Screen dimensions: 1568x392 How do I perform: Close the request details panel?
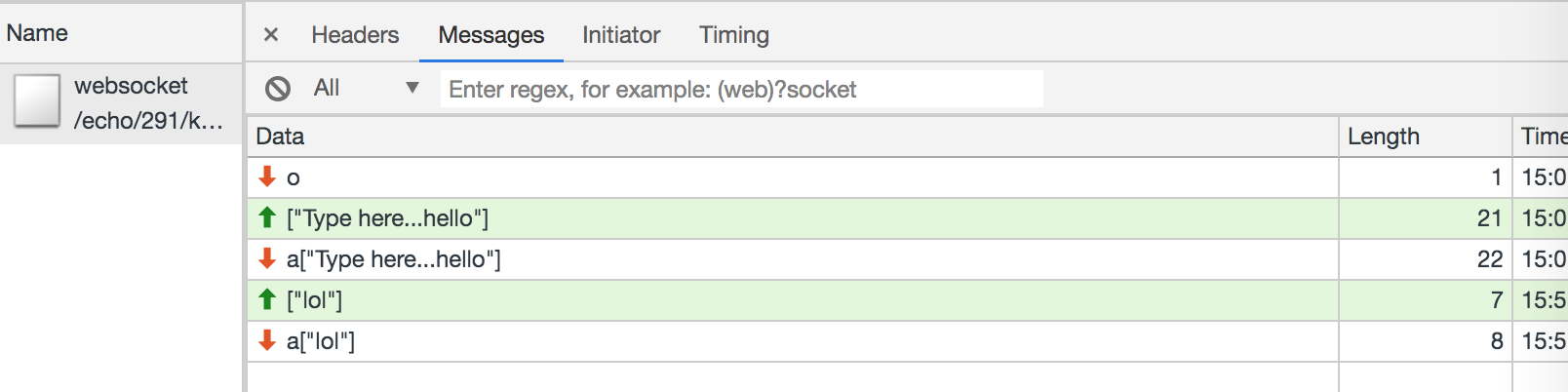tap(271, 35)
